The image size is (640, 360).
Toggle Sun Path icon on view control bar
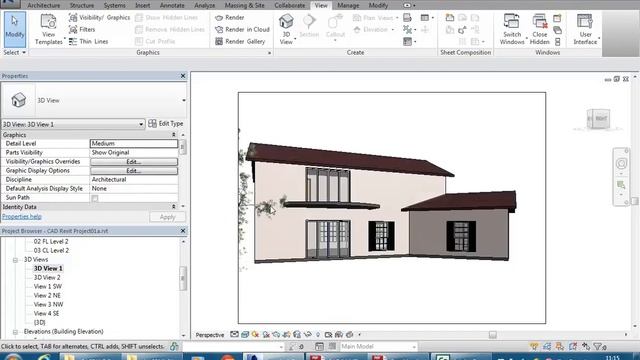[x=256, y=335]
